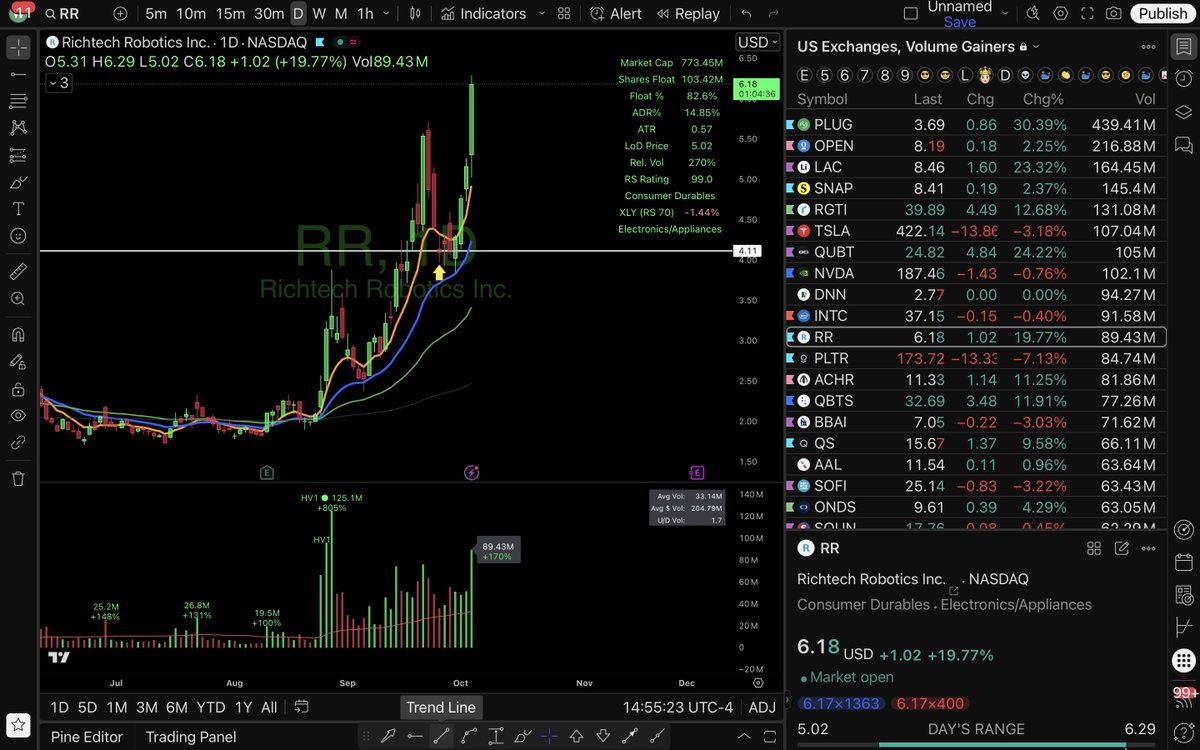Switch to 15m timeframe

(x=230, y=14)
